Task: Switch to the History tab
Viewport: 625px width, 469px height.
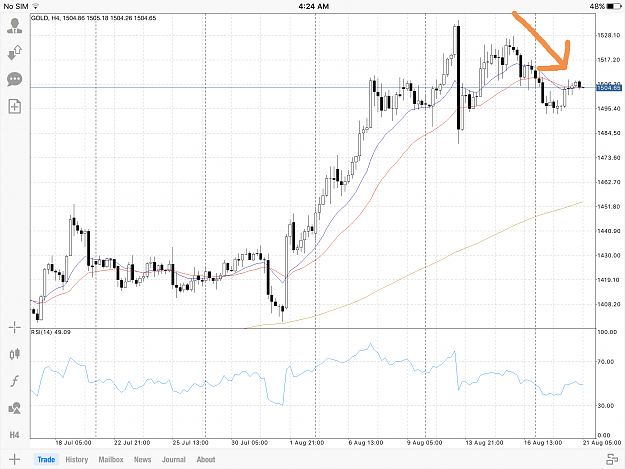Action: 77,459
